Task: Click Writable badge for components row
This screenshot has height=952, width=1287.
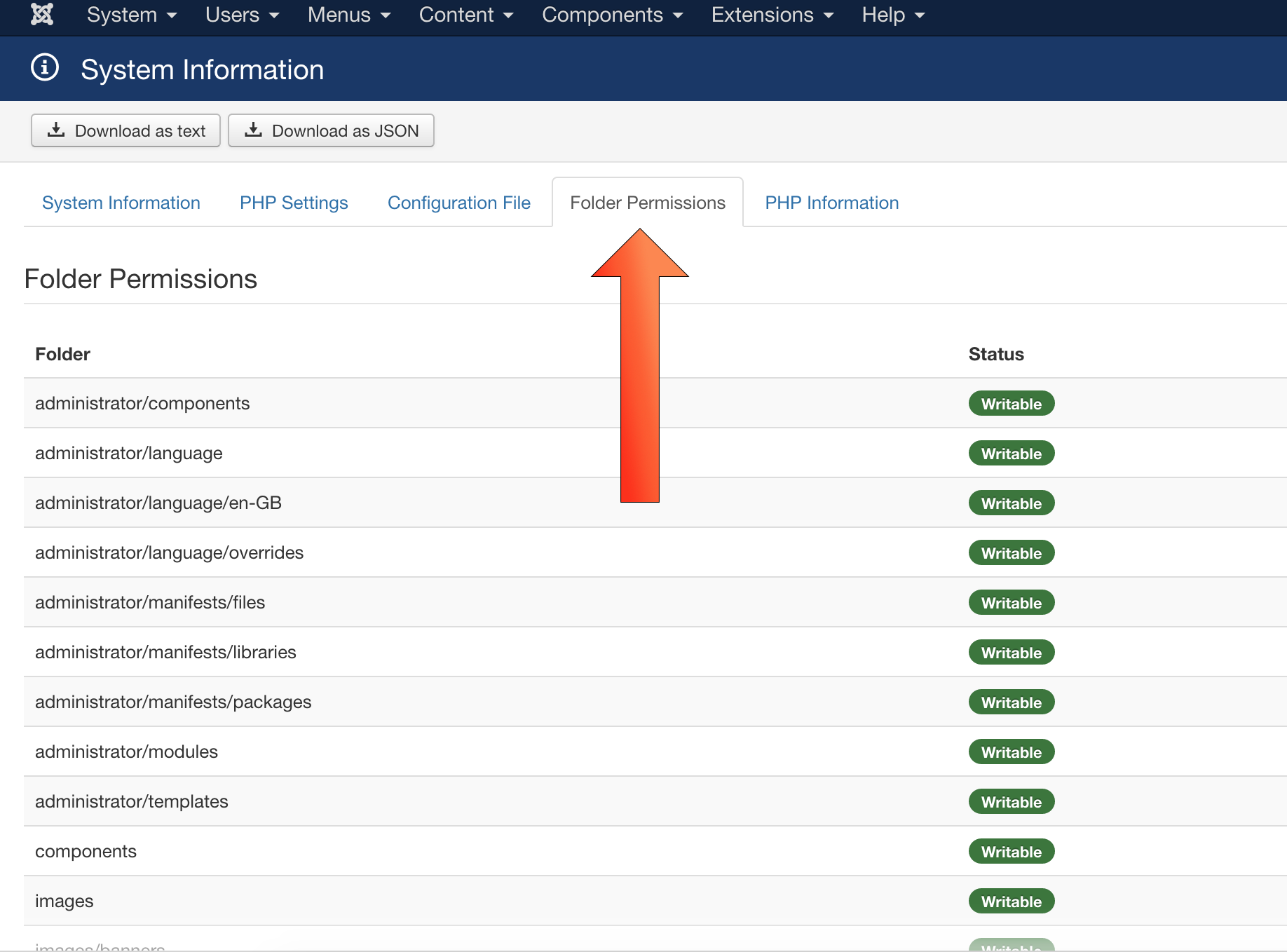Action: coord(1012,851)
